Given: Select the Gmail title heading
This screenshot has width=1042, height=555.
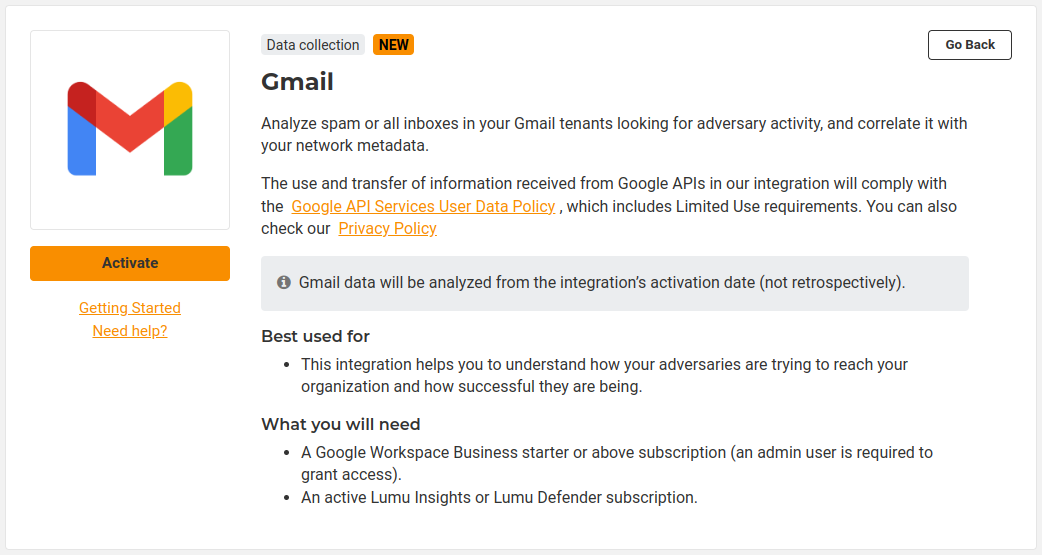Looking at the screenshot, I should [297, 81].
